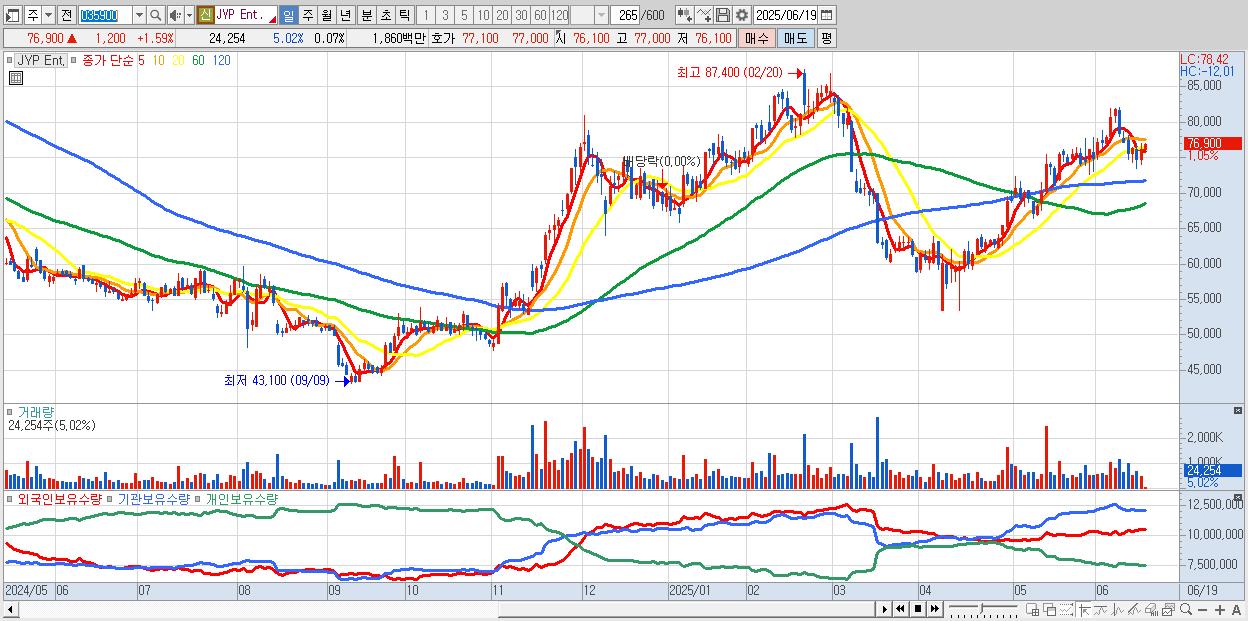Choose the 30 interval preset
The height and width of the screenshot is (621, 1248).
521,15
